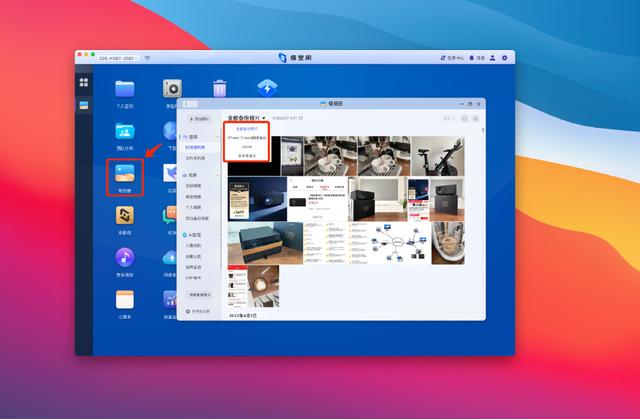Open the dark blue projector photo thumbnail

coord(257,198)
